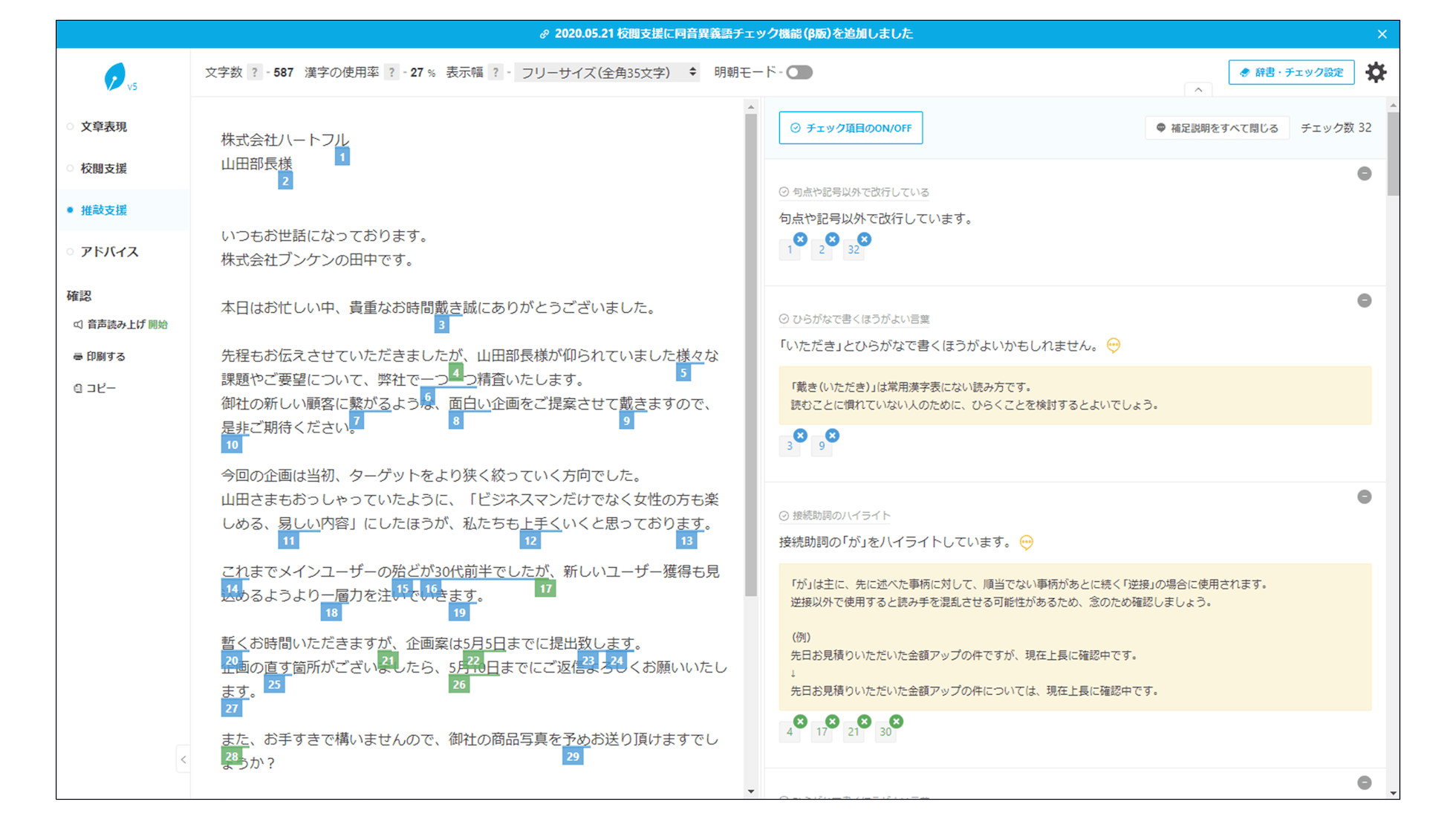Click the speech bubble icon after 接続助詞 message
1456x819 pixels.
pos(1026,543)
